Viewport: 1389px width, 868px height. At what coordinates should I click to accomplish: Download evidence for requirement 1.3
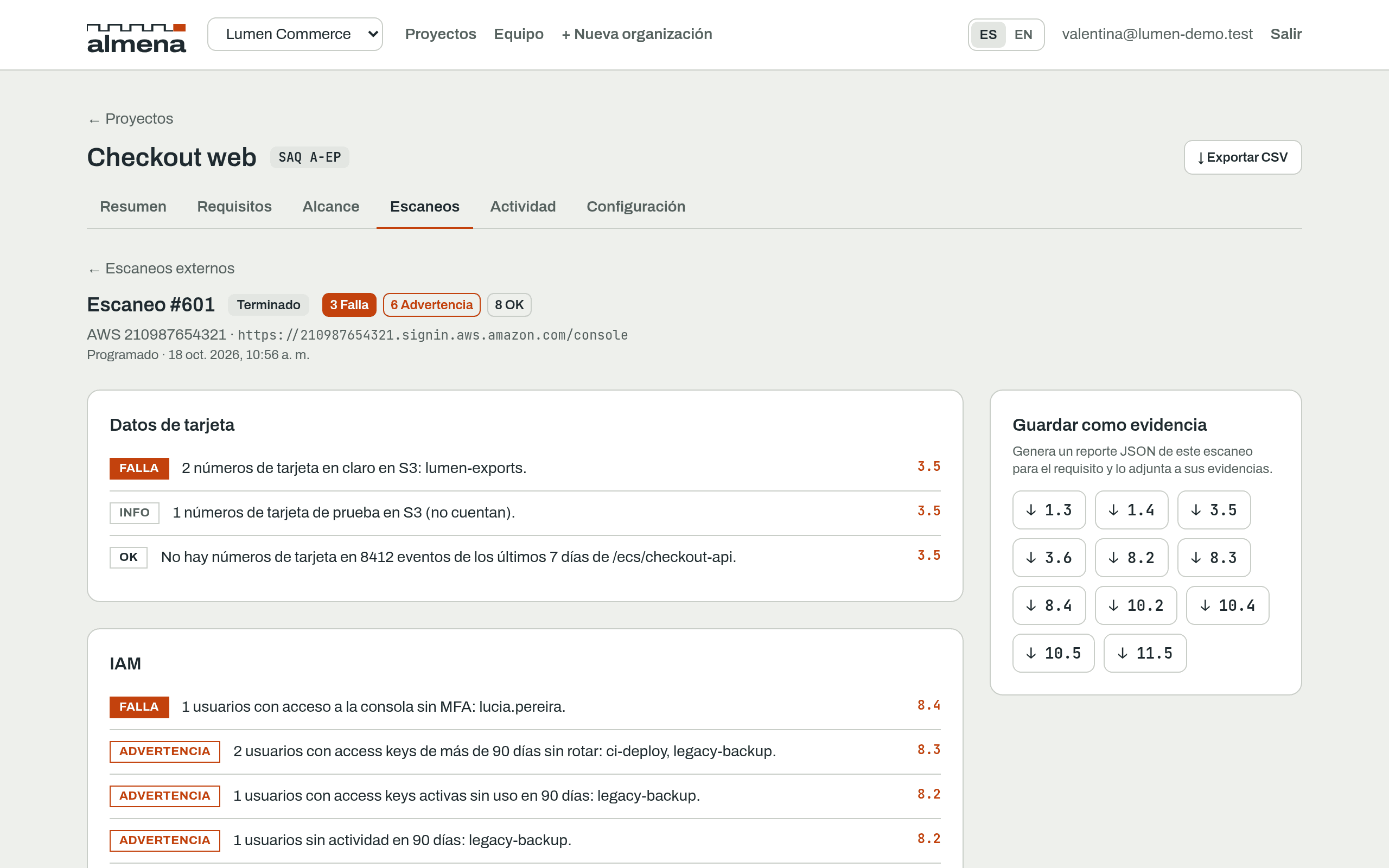[x=1049, y=510]
